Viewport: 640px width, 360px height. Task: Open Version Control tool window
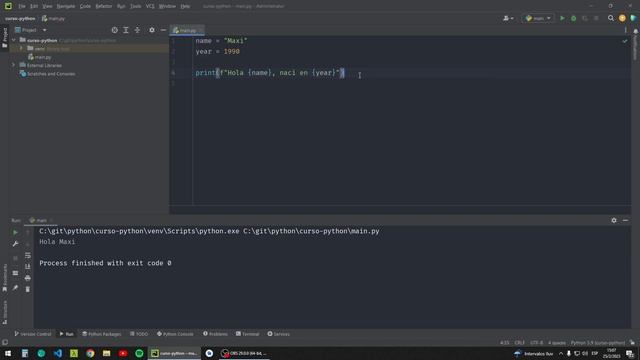[33, 334]
